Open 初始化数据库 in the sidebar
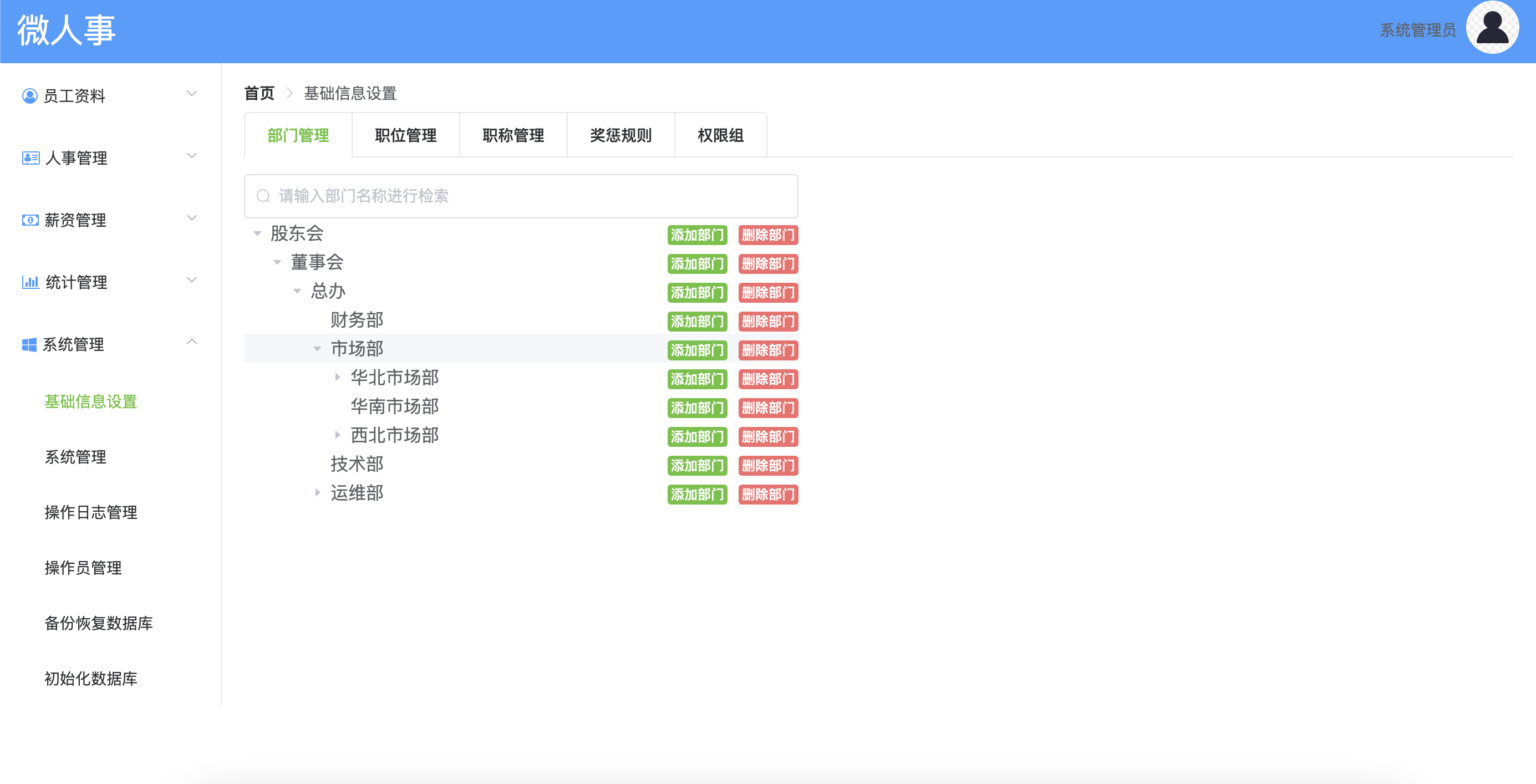The height and width of the screenshot is (784, 1536). (x=90, y=679)
